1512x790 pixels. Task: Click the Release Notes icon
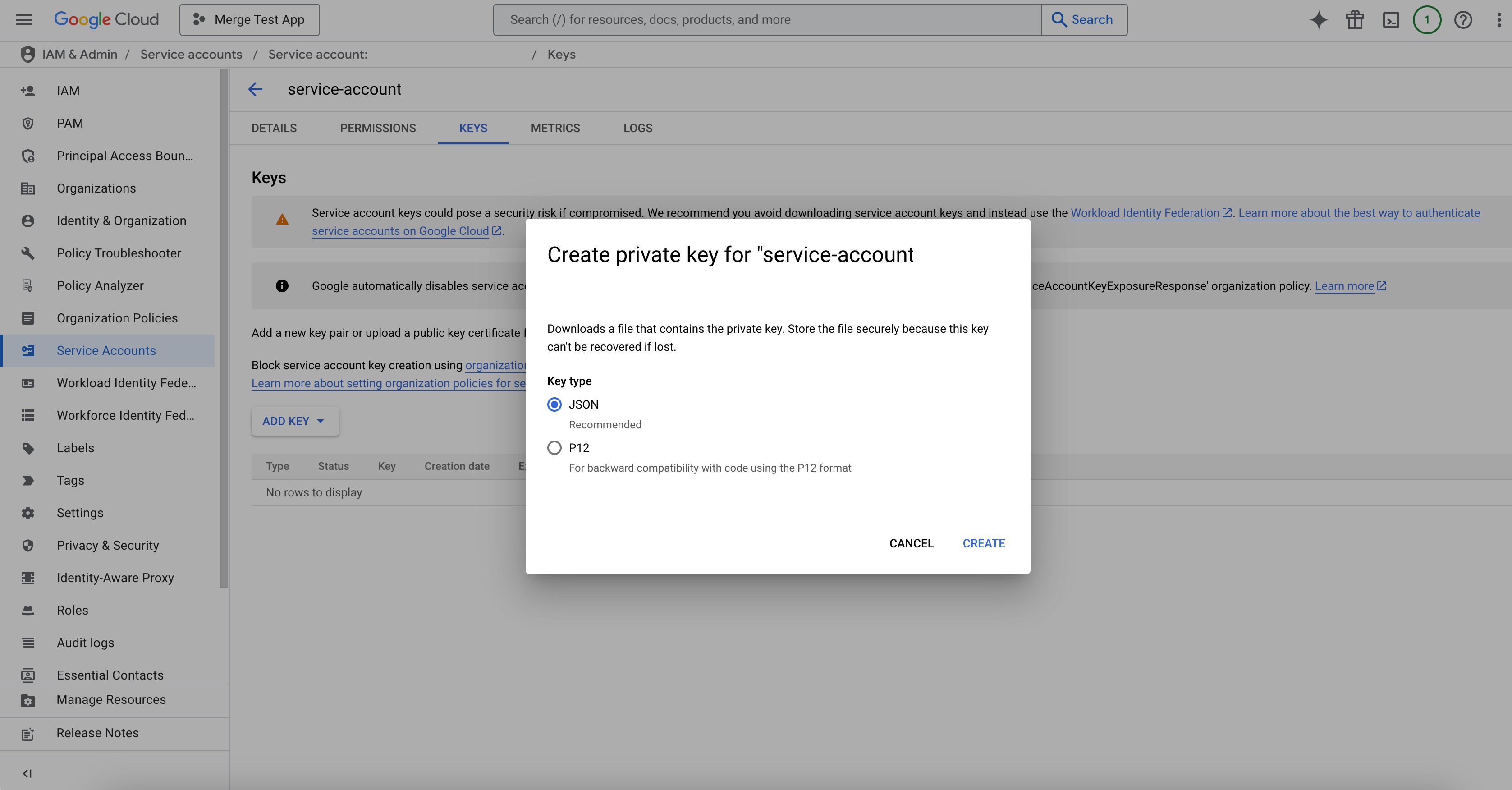point(27,734)
